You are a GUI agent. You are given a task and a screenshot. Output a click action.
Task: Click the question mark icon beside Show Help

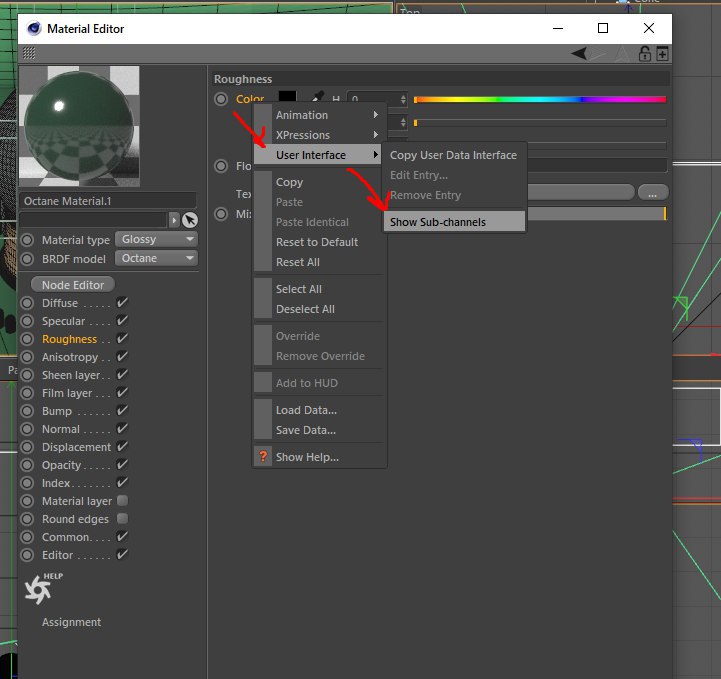pos(263,456)
